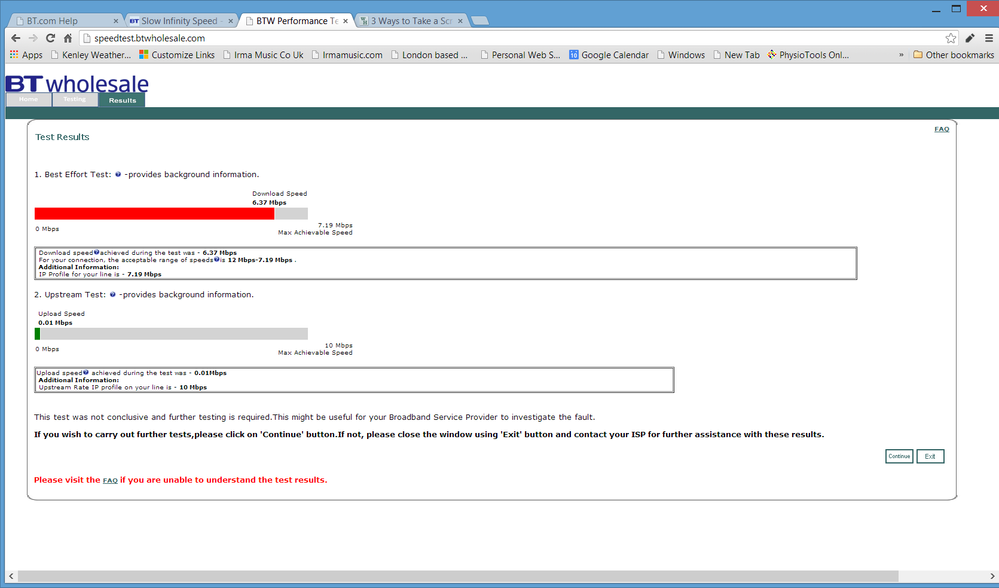Viewport: 999px width, 588px height.
Task: Click 'This test was not conclusive' sentence
Action: [314, 417]
